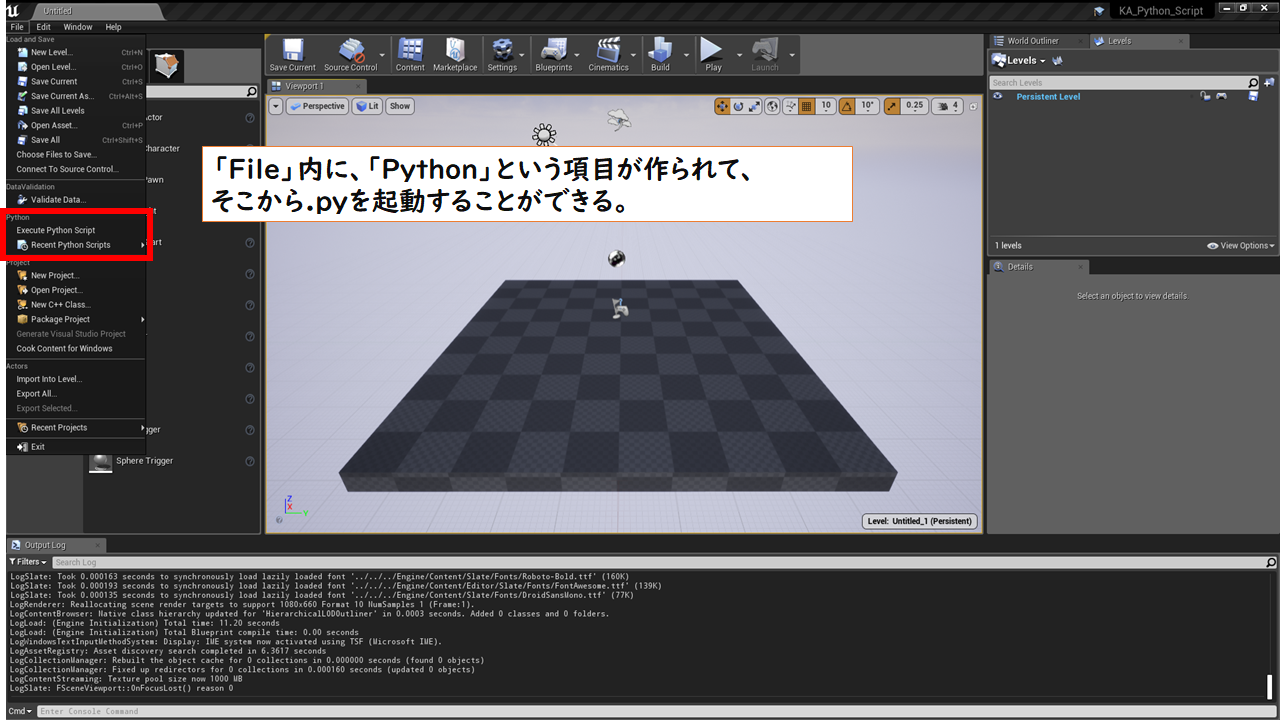Open View Options in Levels panel
This screenshot has width=1280, height=720.
1241,245
